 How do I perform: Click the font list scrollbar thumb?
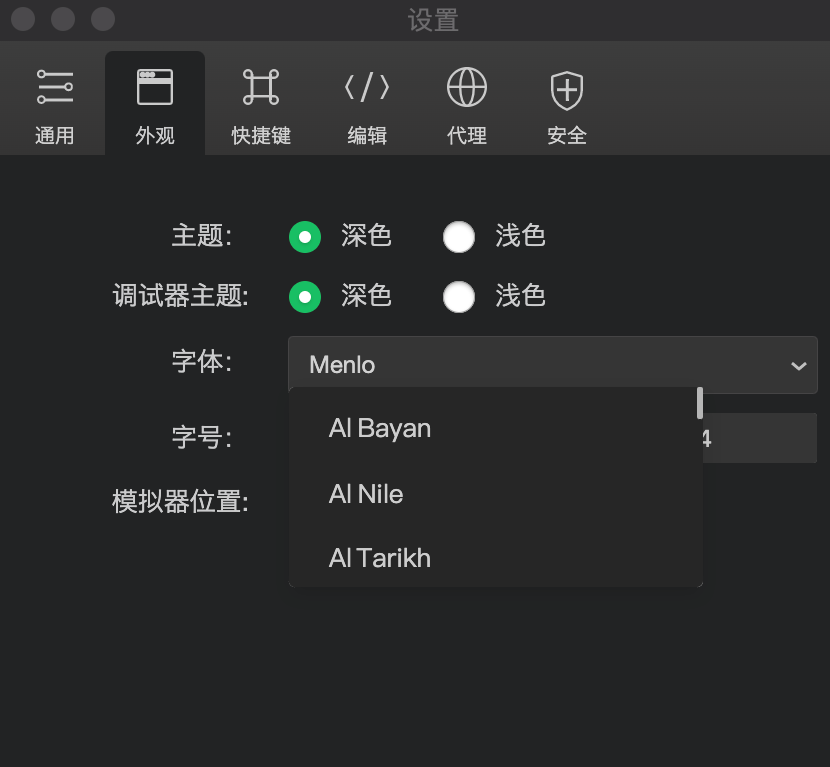coord(700,403)
